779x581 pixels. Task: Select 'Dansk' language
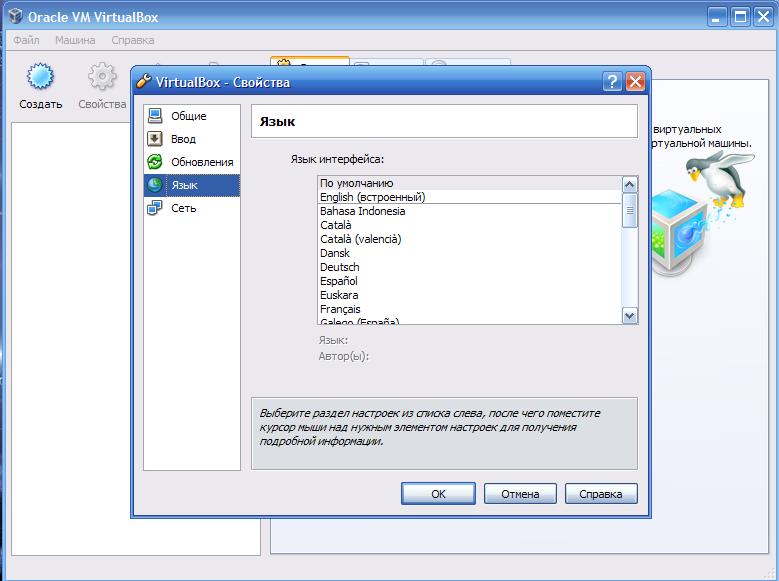point(469,253)
